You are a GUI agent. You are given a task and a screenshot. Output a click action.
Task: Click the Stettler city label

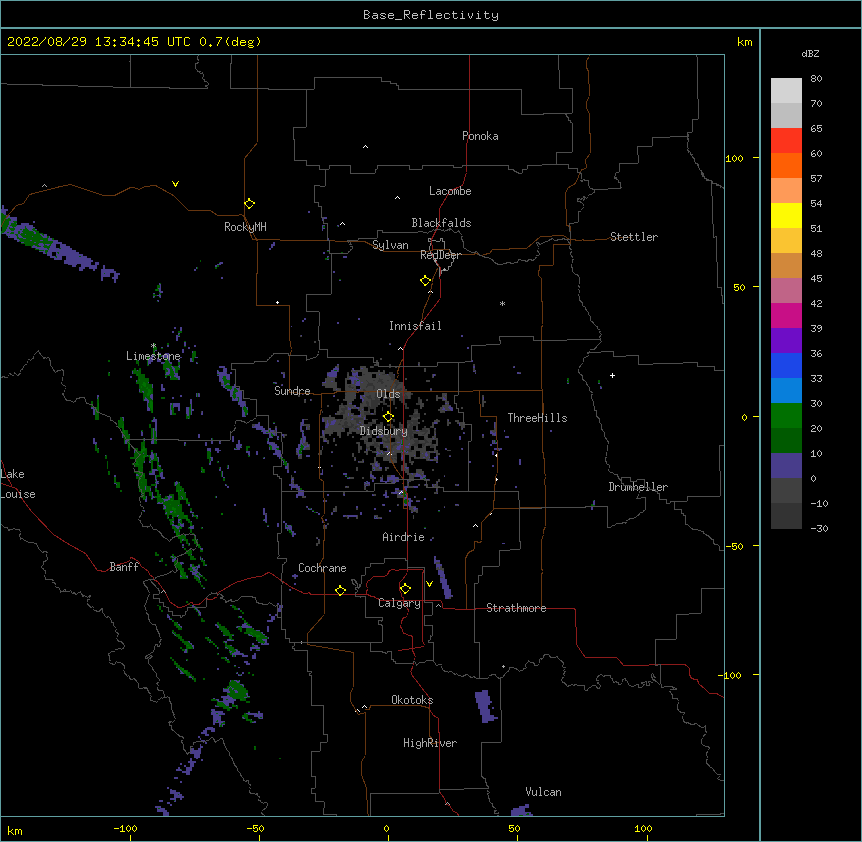click(634, 237)
